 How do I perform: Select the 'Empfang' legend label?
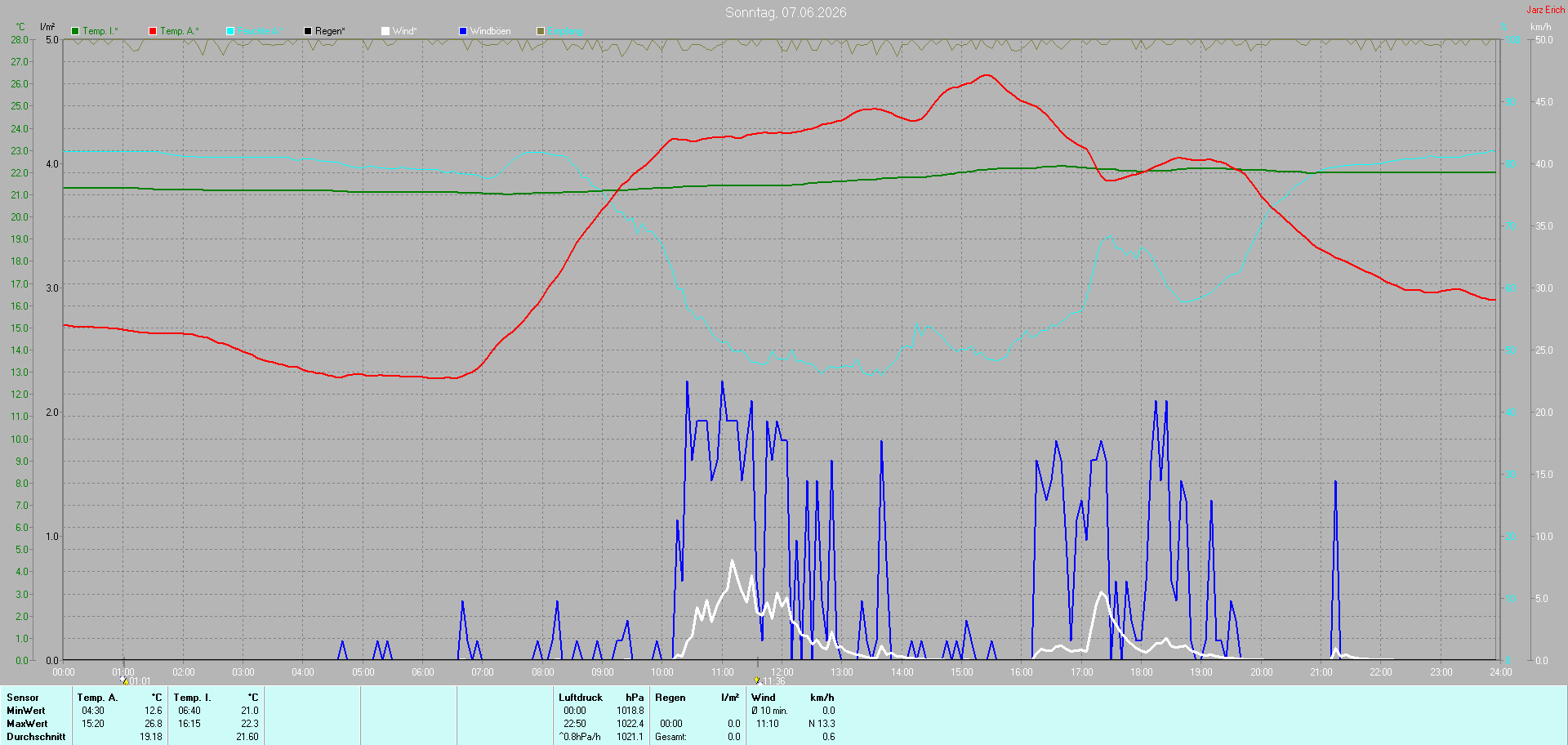(566, 31)
